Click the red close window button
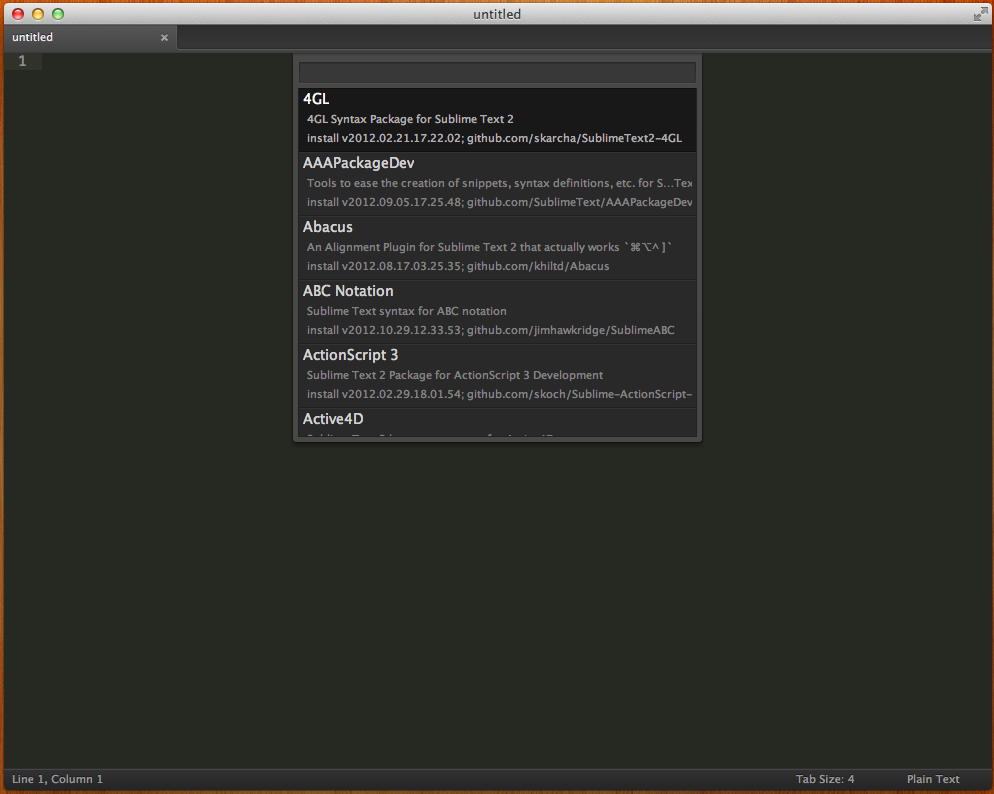Viewport: 994px width, 794px height. pos(18,14)
